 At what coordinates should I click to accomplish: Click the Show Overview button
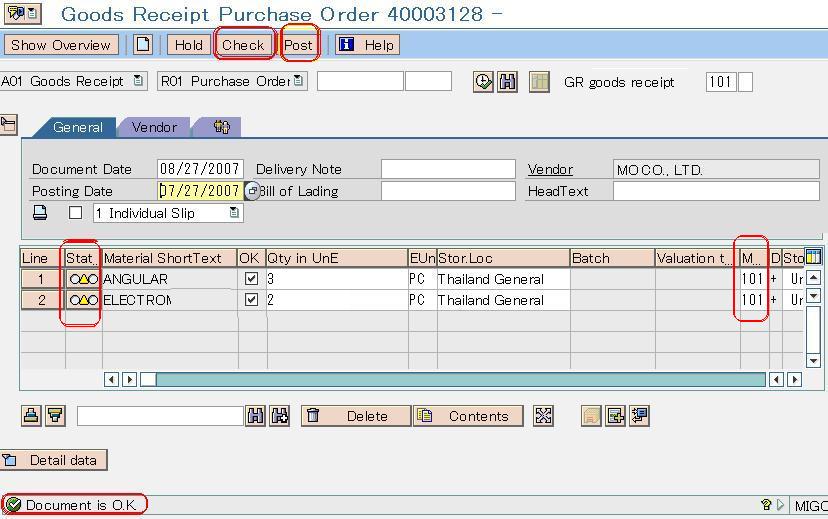click(x=61, y=45)
